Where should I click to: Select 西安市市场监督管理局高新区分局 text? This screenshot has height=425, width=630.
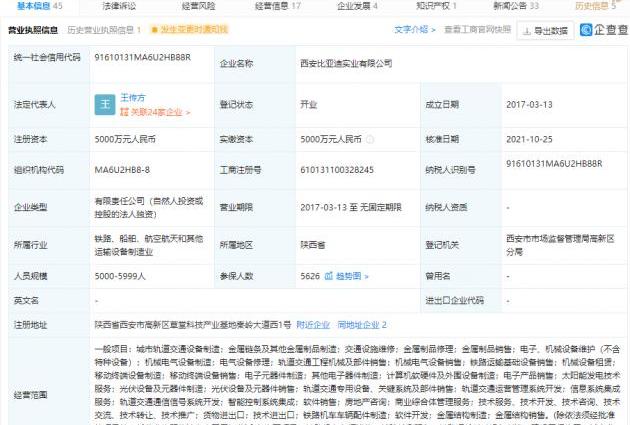560,245
